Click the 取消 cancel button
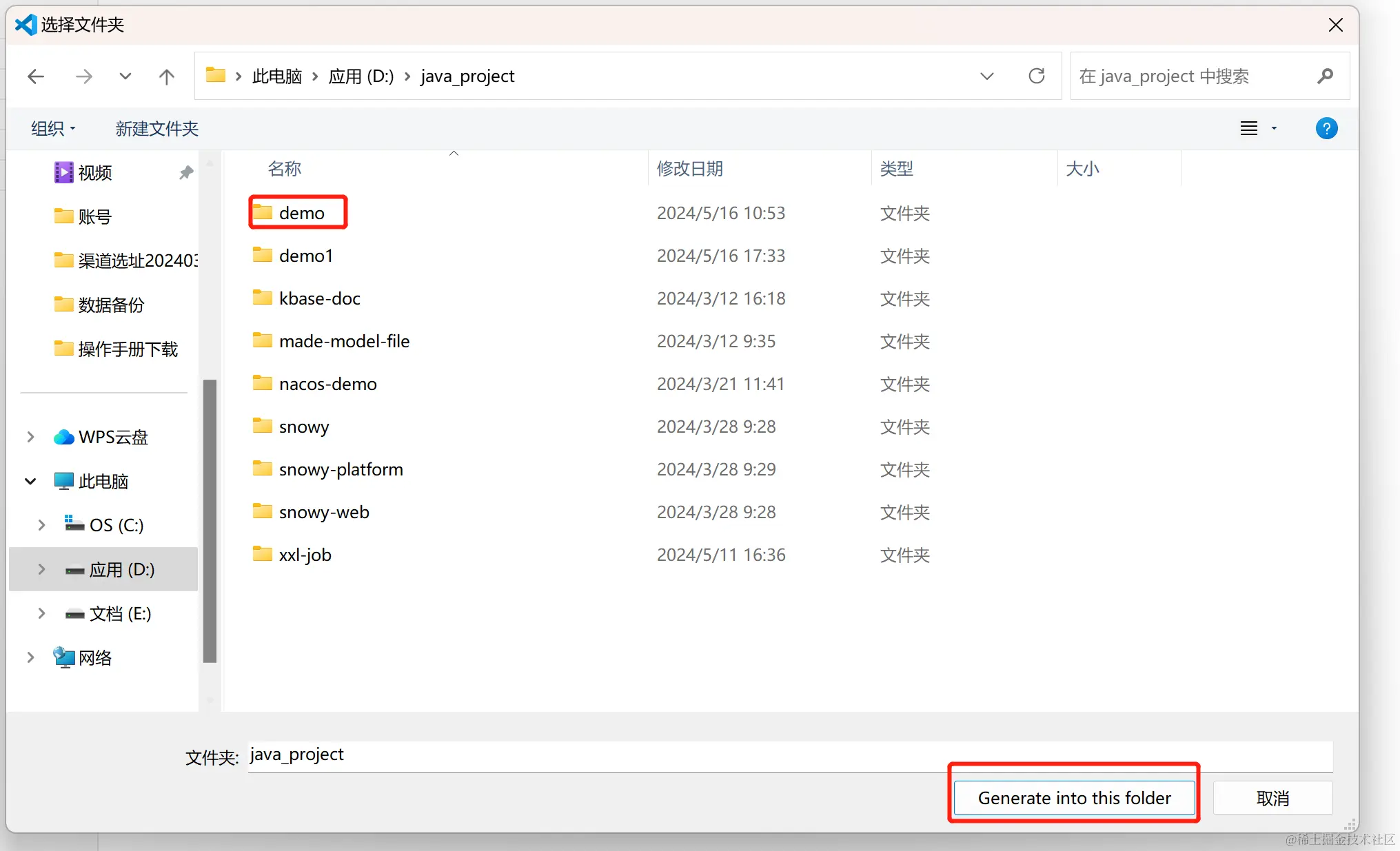 click(x=1272, y=798)
